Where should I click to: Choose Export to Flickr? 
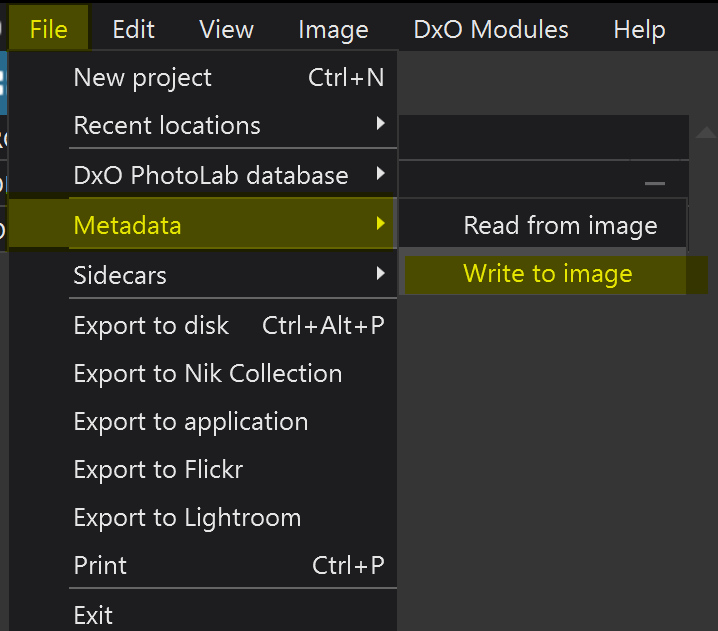158,469
